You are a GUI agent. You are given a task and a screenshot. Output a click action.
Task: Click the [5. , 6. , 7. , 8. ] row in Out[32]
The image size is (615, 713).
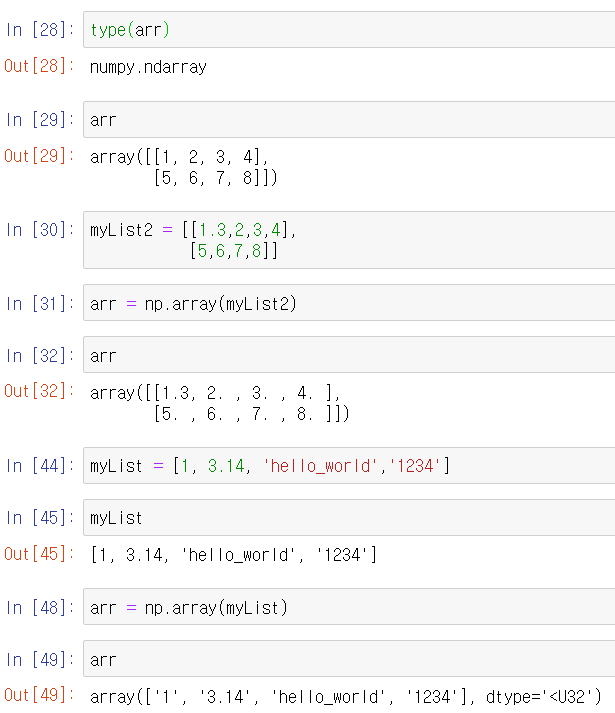click(247, 413)
